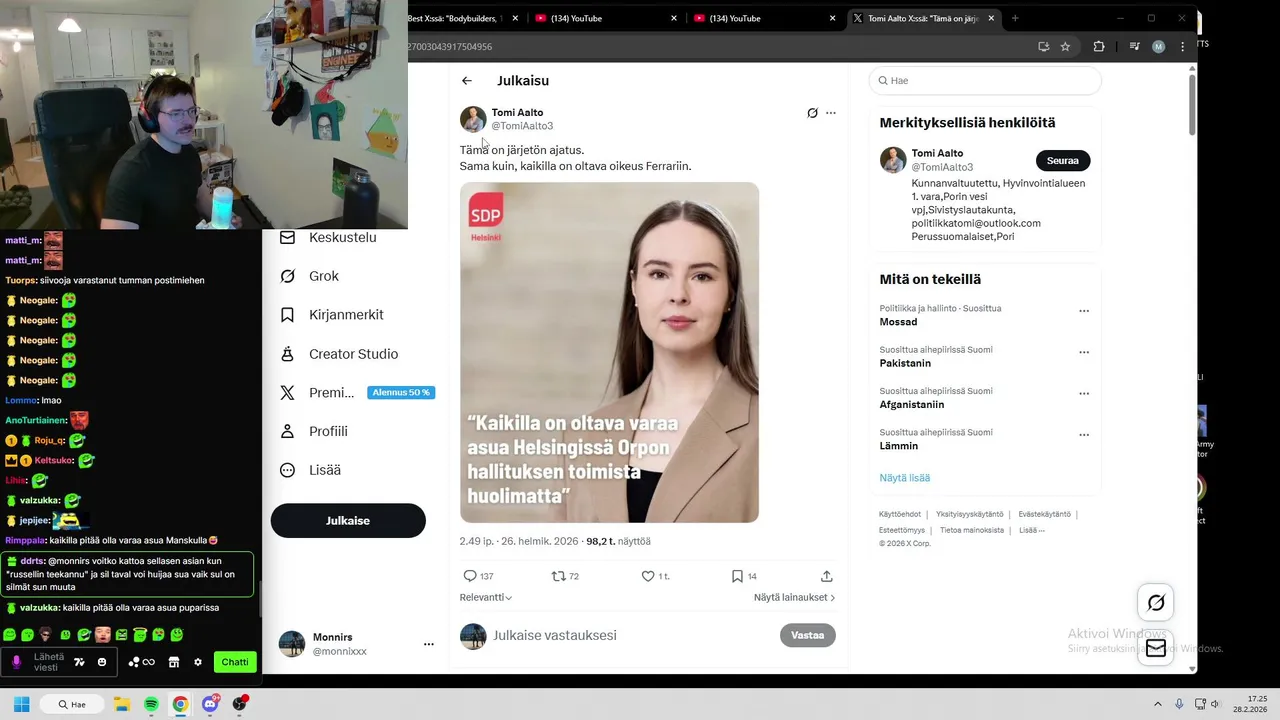
Task: Open channel points icon in chat footer
Action: (141, 662)
